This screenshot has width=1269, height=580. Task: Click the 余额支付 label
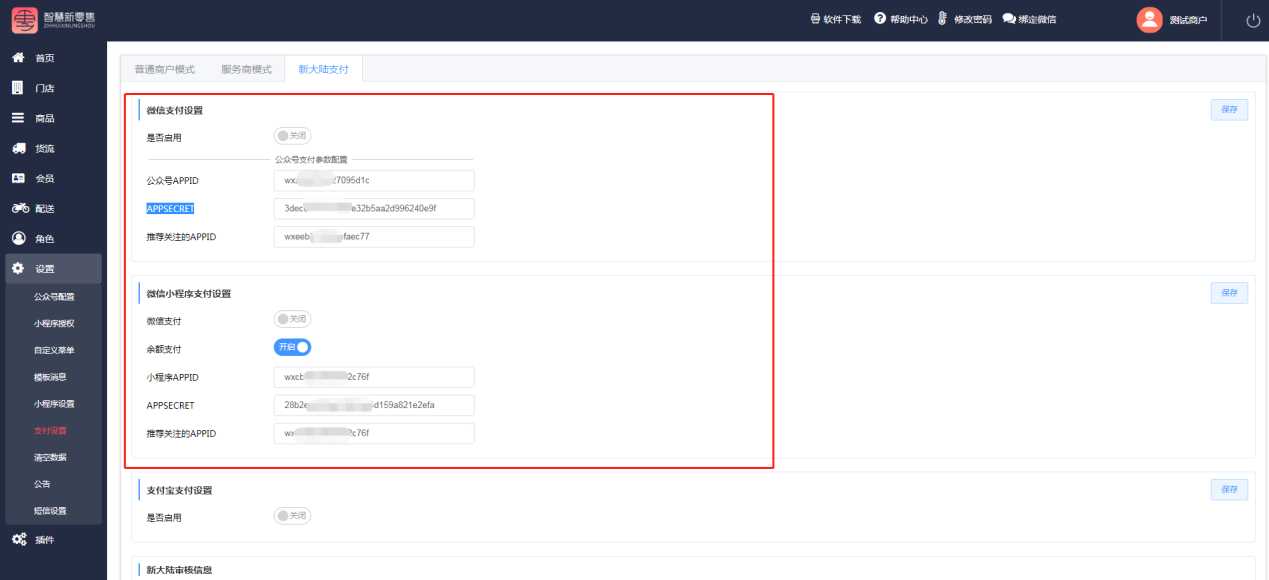click(x=164, y=349)
